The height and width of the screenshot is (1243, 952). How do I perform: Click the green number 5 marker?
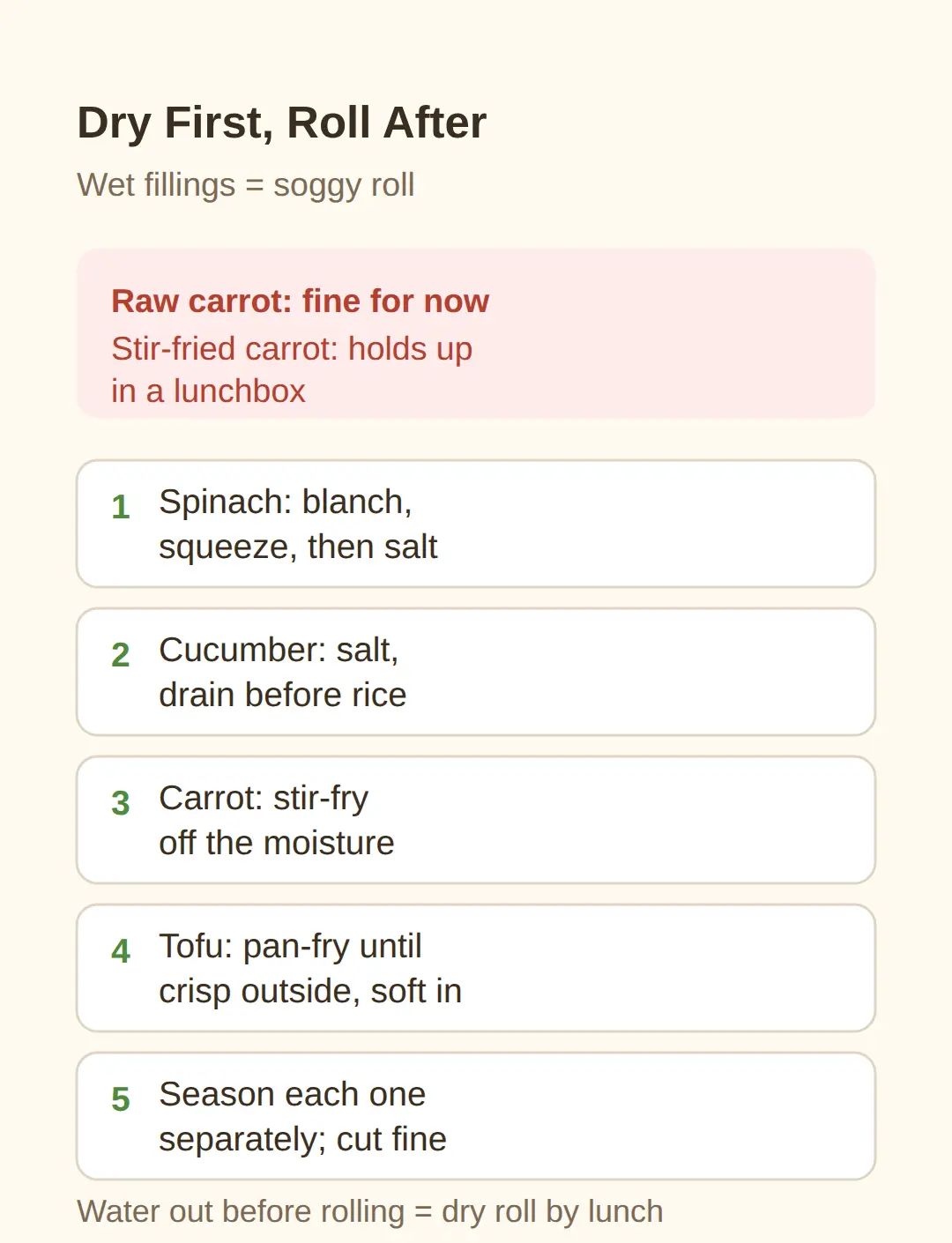pyautogui.click(x=121, y=1099)
